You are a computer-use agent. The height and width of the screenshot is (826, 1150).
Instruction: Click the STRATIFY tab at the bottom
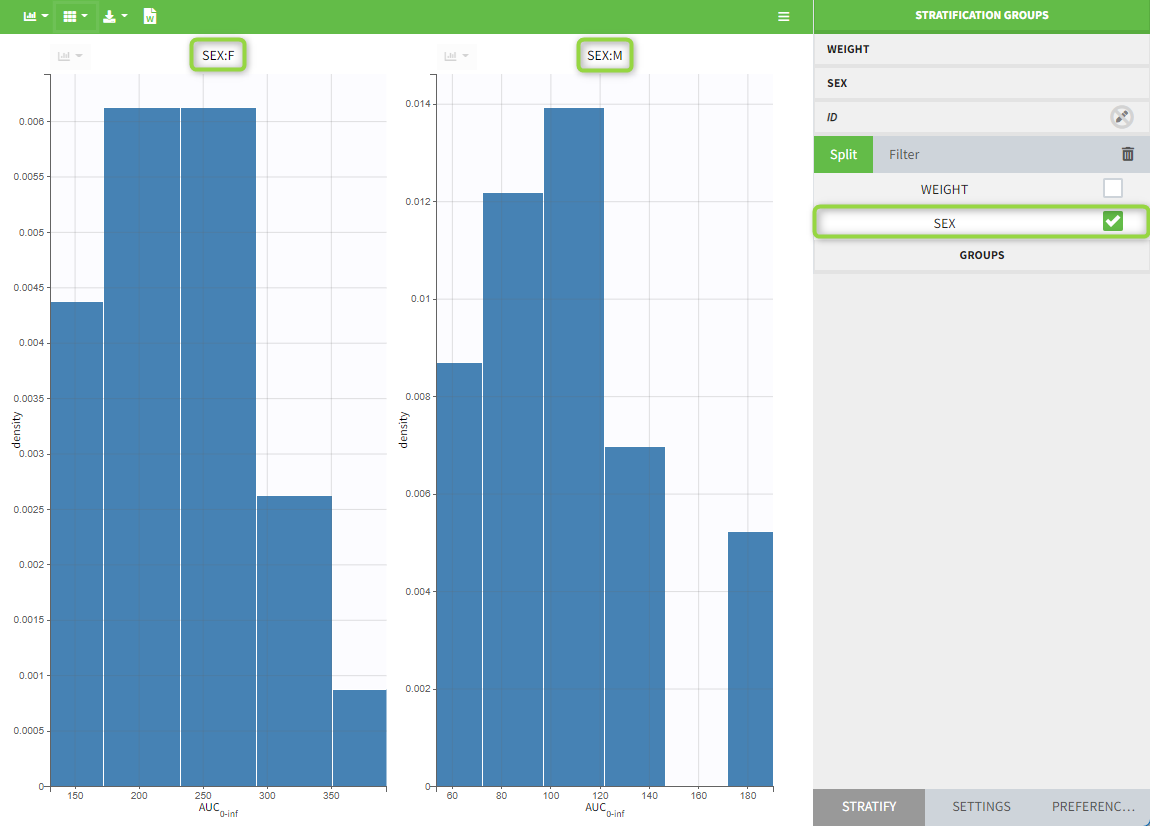868,806
